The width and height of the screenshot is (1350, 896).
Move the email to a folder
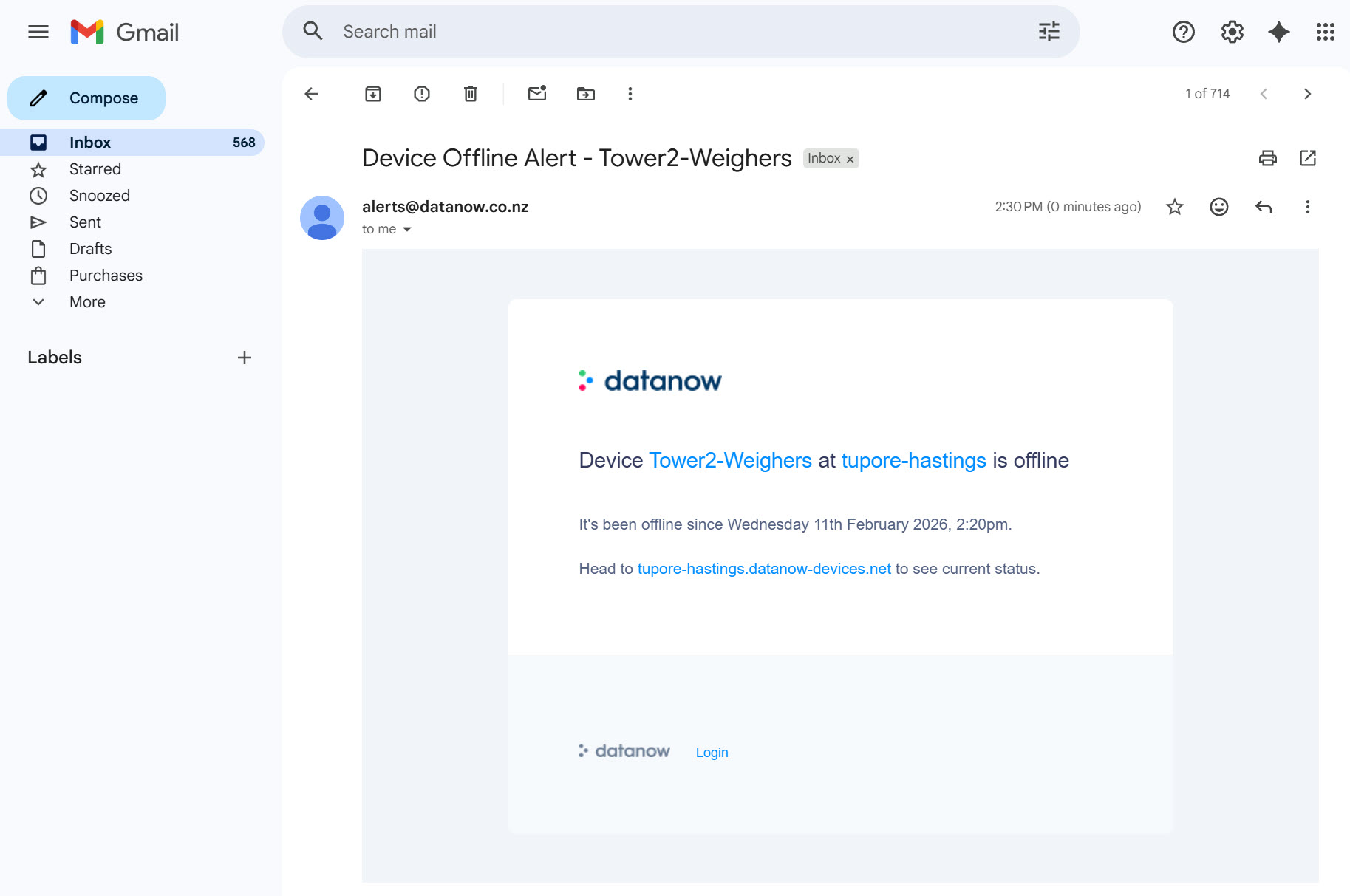click(x=585, y=94)
